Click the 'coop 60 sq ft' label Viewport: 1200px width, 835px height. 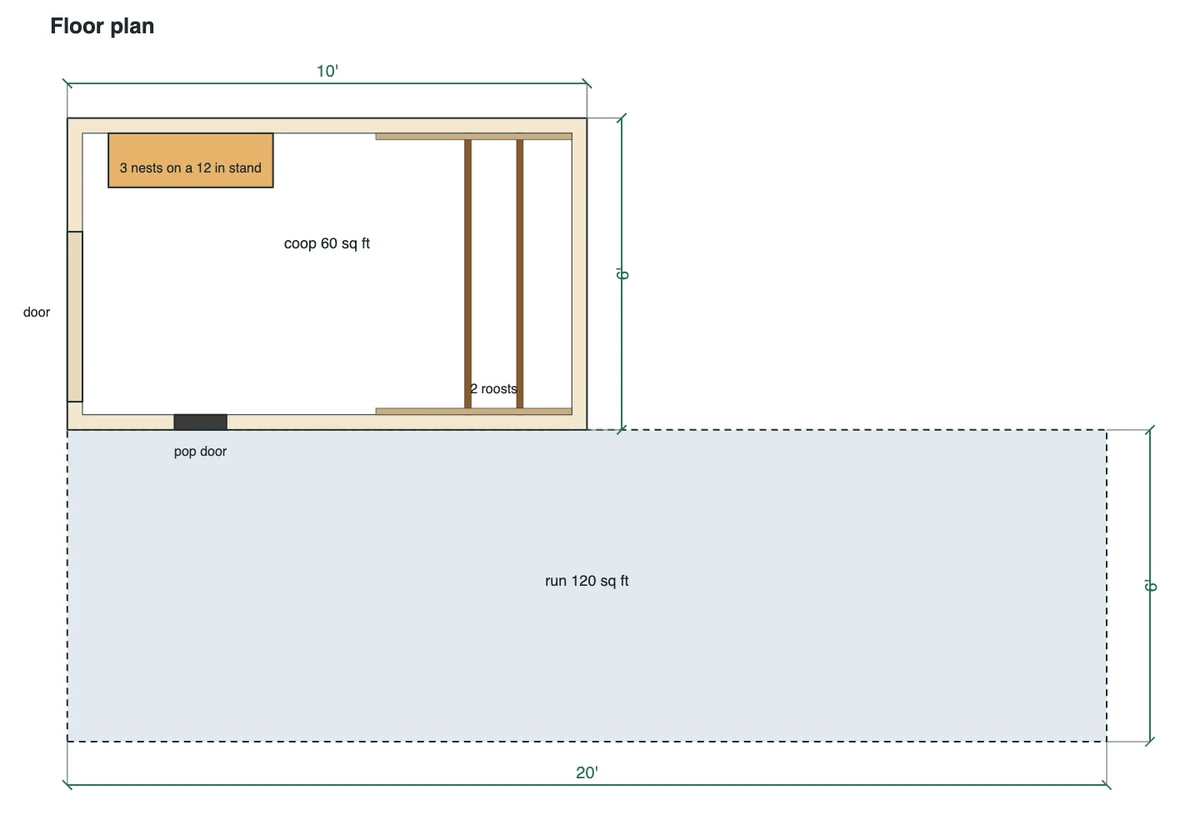(327, 243)
